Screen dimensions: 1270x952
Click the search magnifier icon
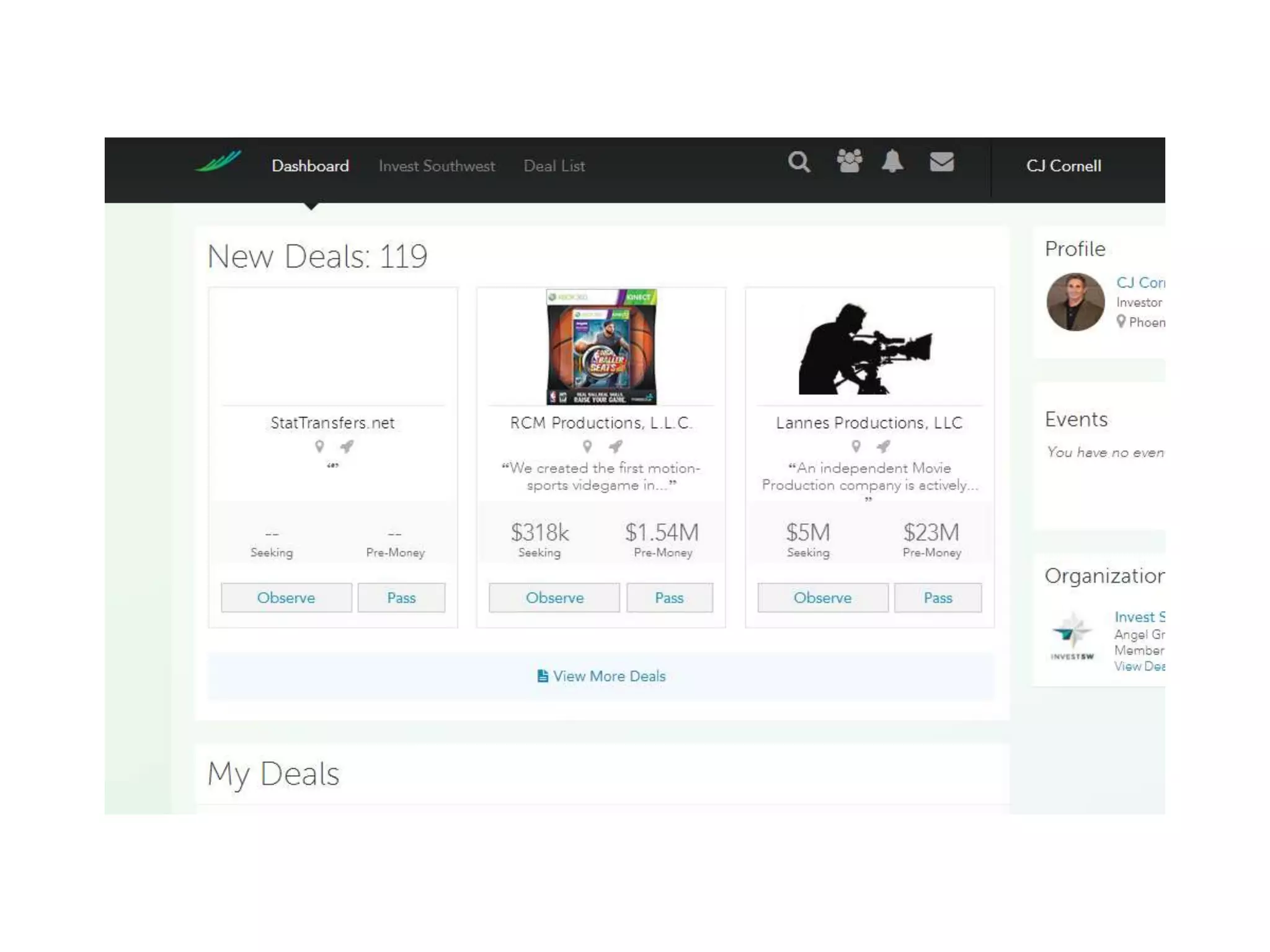[799, 162]
